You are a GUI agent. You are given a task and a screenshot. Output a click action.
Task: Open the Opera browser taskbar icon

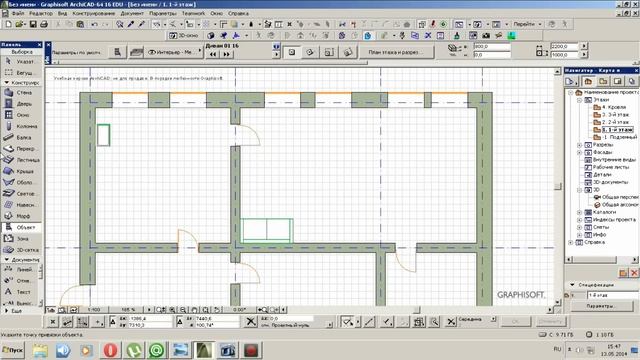coord(111,350)
